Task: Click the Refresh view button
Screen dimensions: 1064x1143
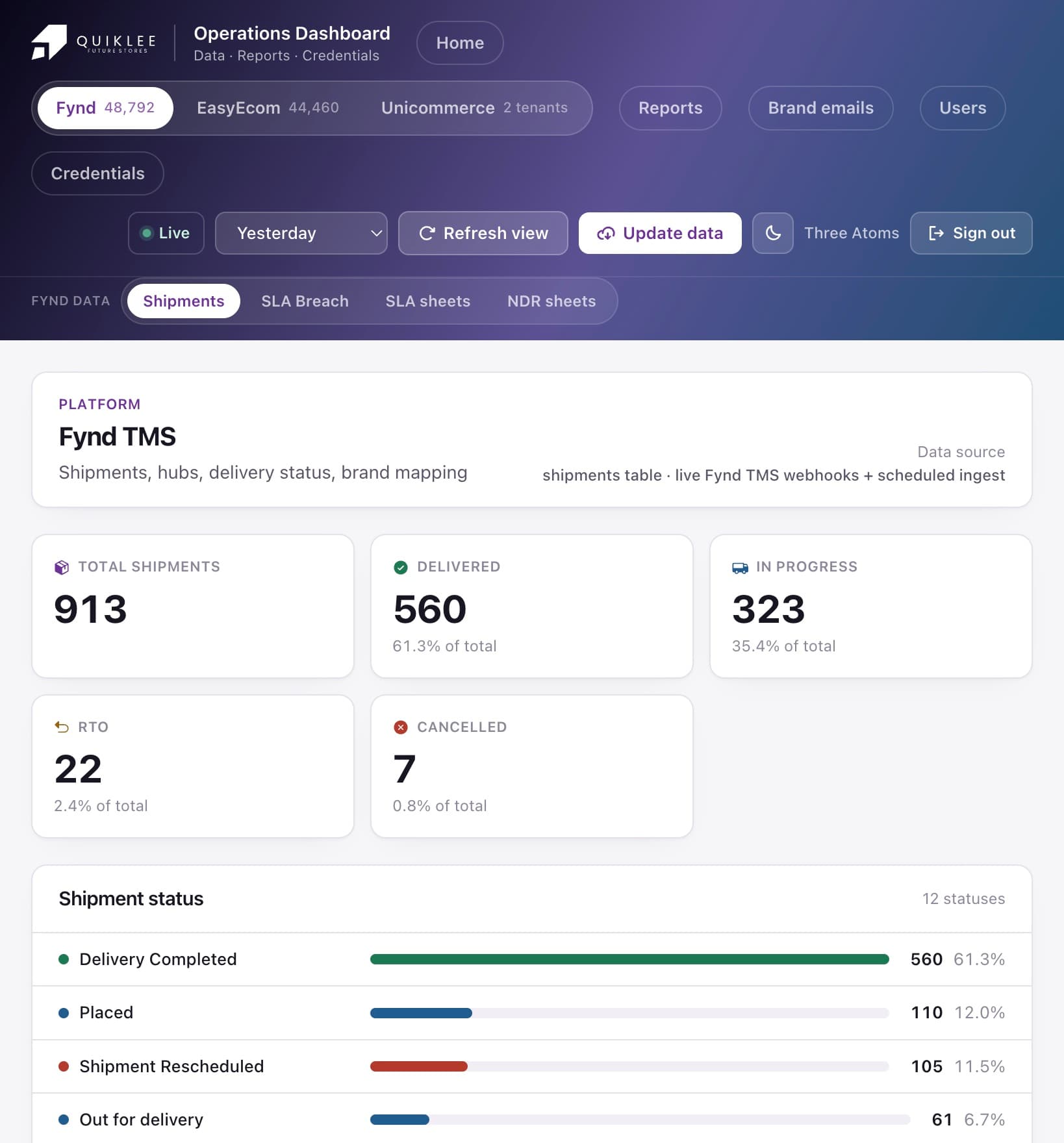Action: (x=483, y=233)
